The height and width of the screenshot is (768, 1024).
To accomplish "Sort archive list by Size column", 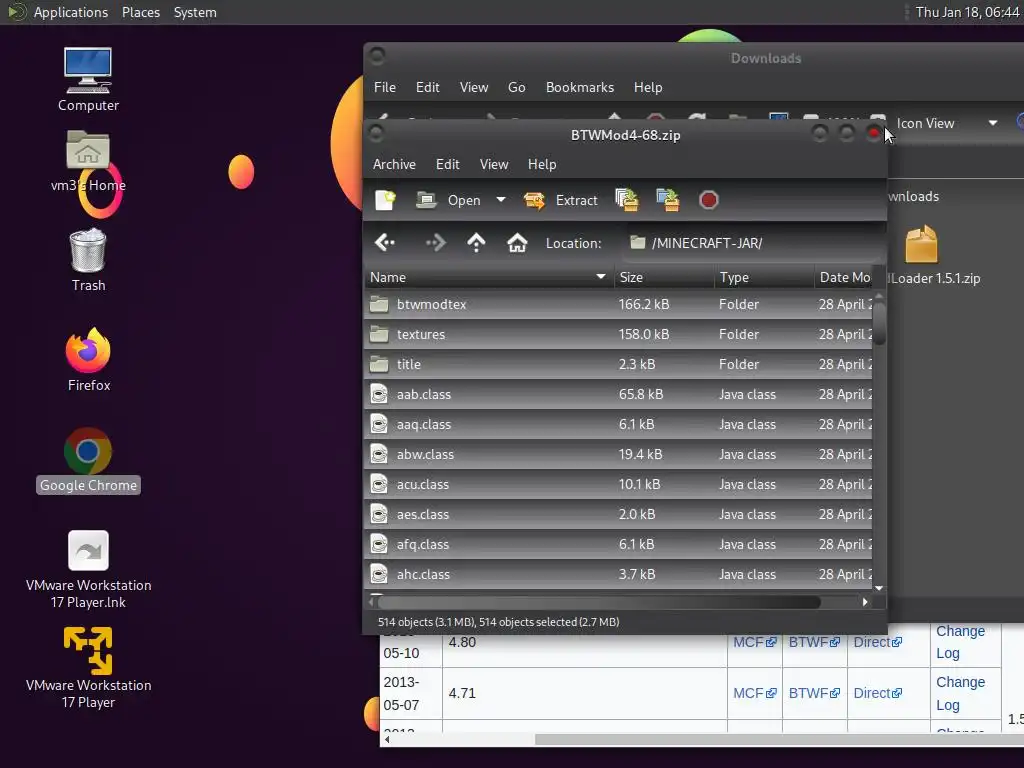I will click(664, 278).
